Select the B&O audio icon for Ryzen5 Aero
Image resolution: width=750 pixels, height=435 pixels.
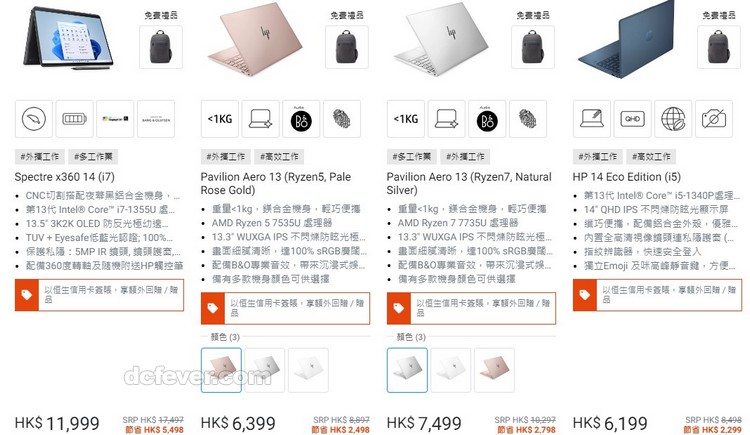pyautogui.click(x=301, y=119)
